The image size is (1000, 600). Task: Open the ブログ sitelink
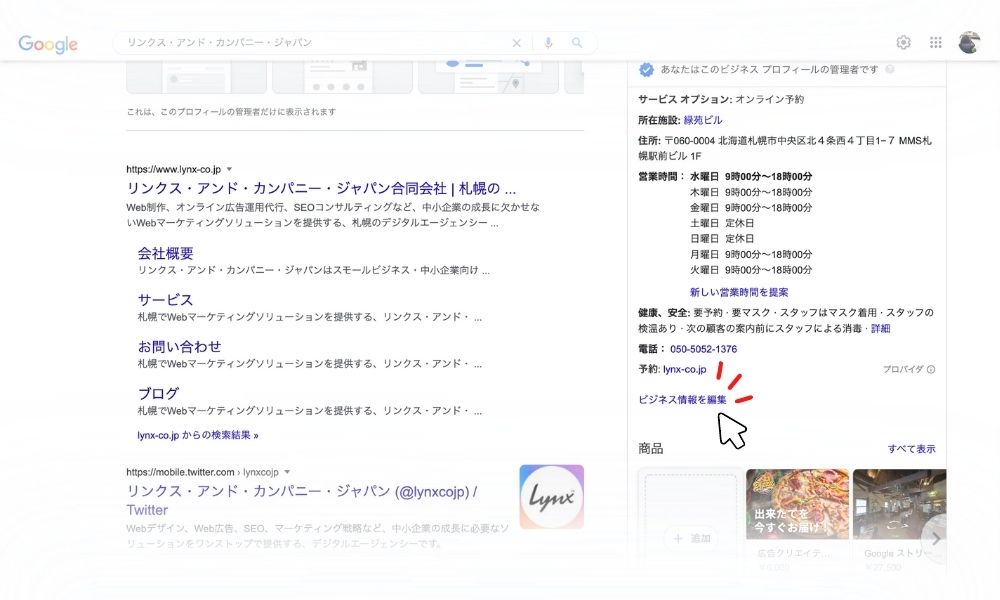click(158, 393)
